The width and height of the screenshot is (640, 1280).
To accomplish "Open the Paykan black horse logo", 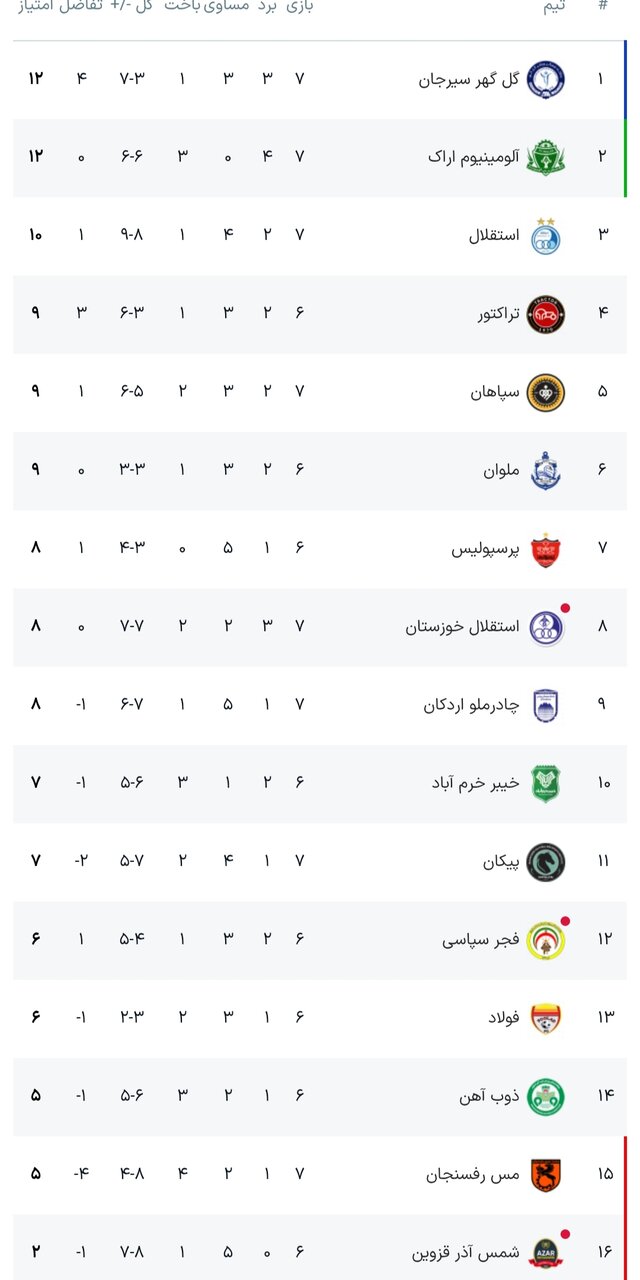I will click(x=545, y=861).
